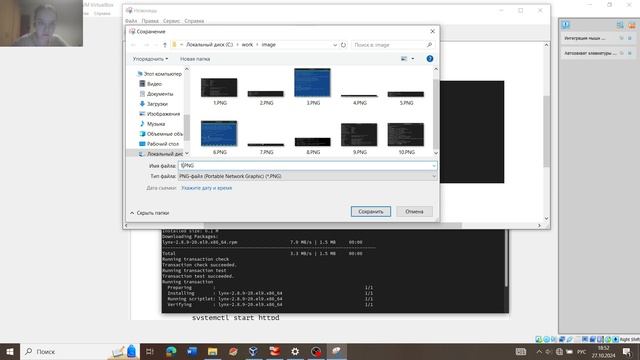Collapse folders with Скрыть папки
This screenshot has width=640, height=360.
coord(150,213)
